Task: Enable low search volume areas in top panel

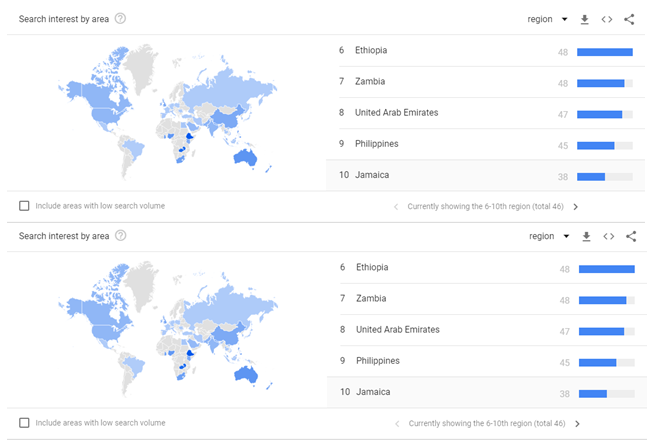Action: [24, 206]
